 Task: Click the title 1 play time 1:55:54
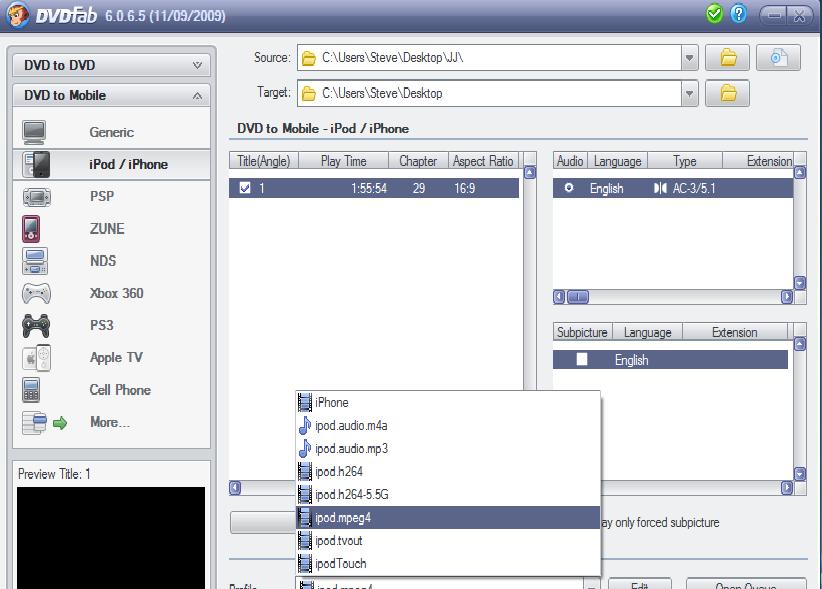tap(369, 188)
